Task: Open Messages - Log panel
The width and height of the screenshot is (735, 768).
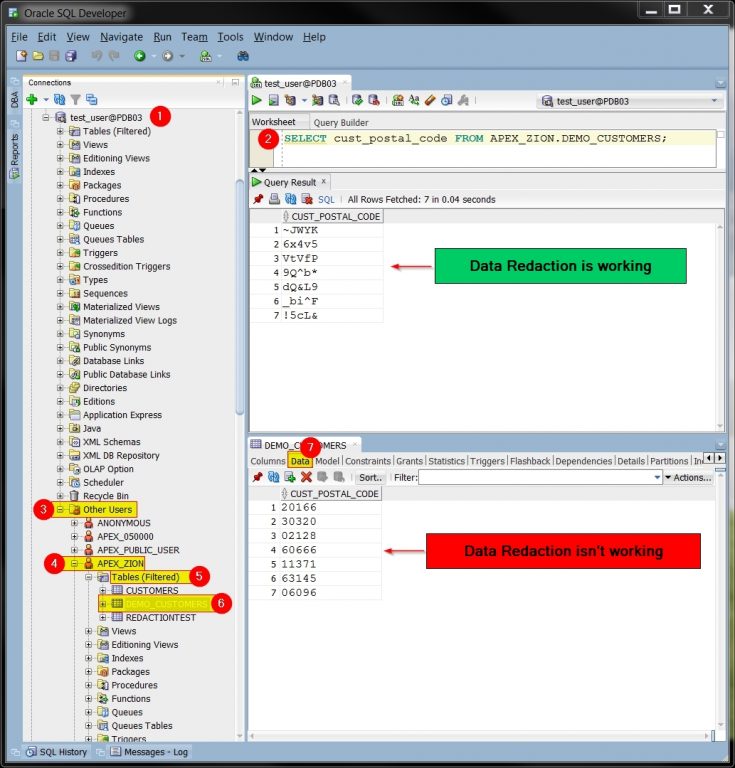Action: (x=149, y=752)
